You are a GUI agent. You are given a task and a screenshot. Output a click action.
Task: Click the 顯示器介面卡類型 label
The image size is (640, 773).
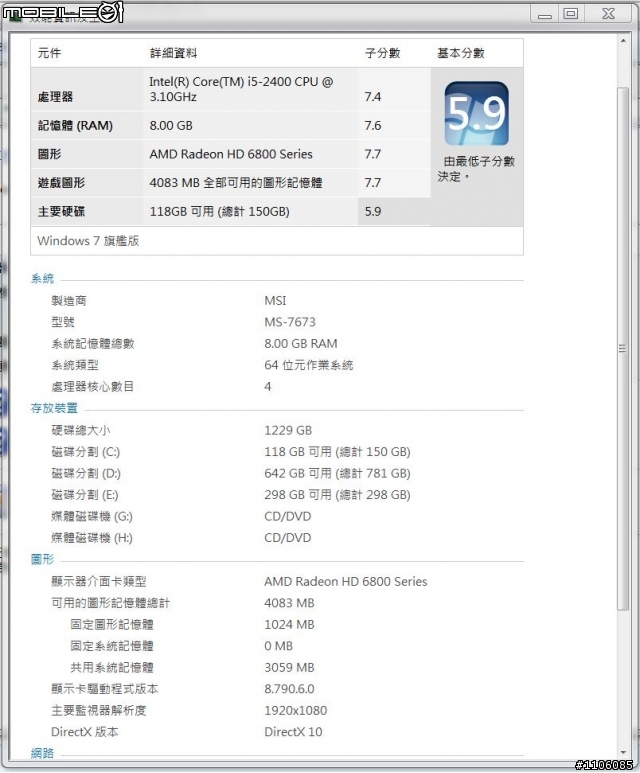99,582
